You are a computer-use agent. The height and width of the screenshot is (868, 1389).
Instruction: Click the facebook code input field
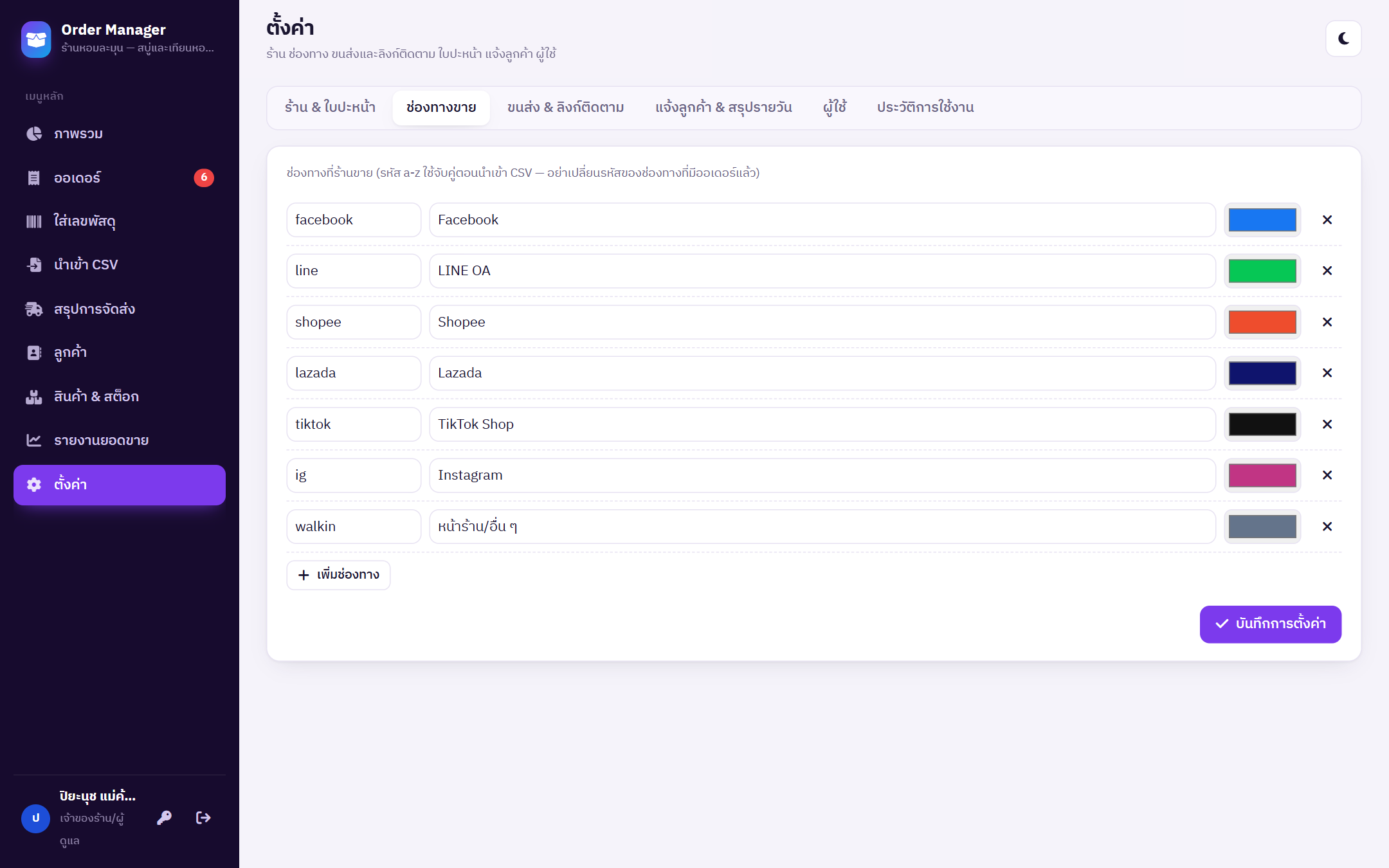pos(354,220)
